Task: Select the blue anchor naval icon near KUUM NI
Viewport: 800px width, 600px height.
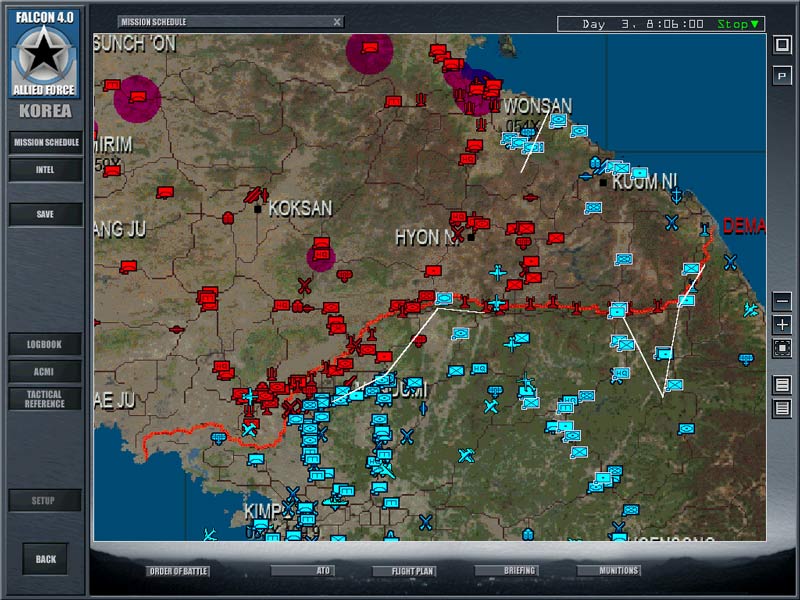Action: click(677, 195)
